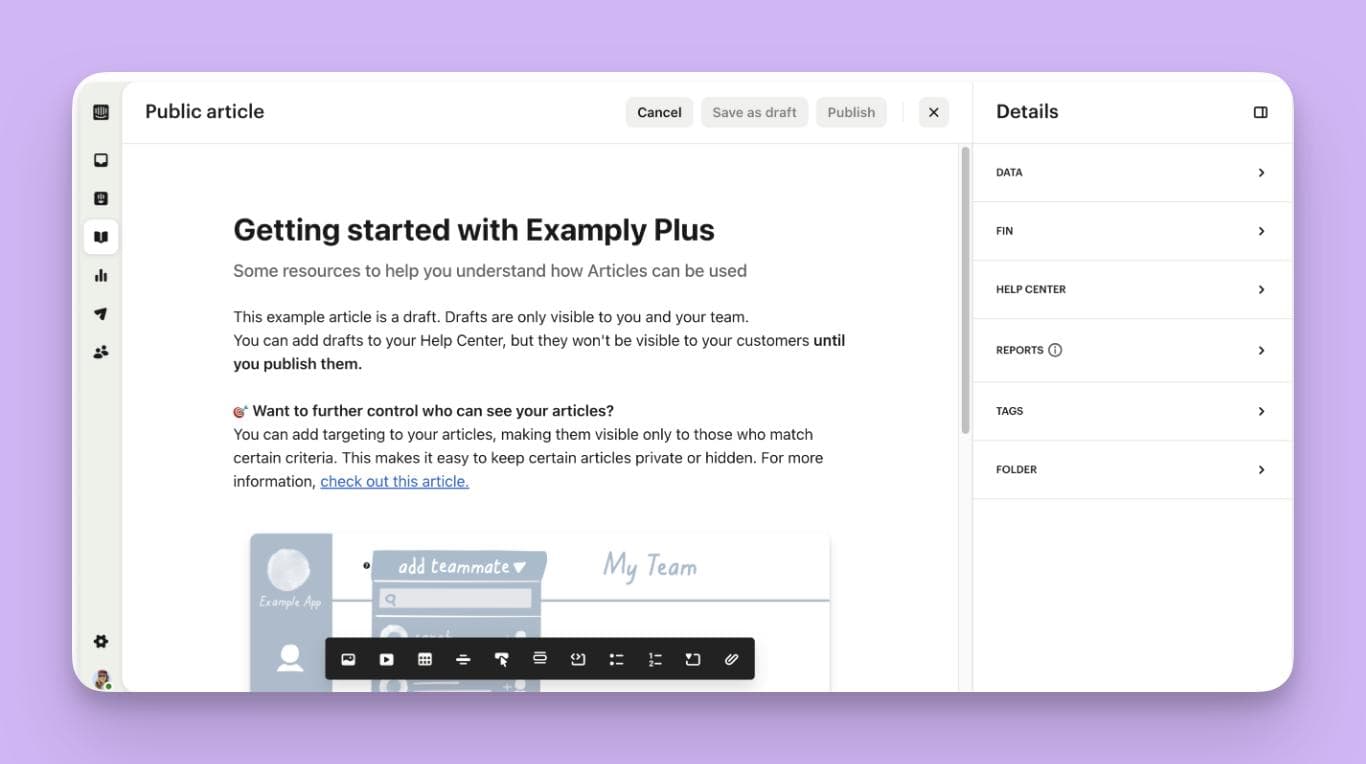Add a bulleted list

pyautogui.click(x=616, y=659)
